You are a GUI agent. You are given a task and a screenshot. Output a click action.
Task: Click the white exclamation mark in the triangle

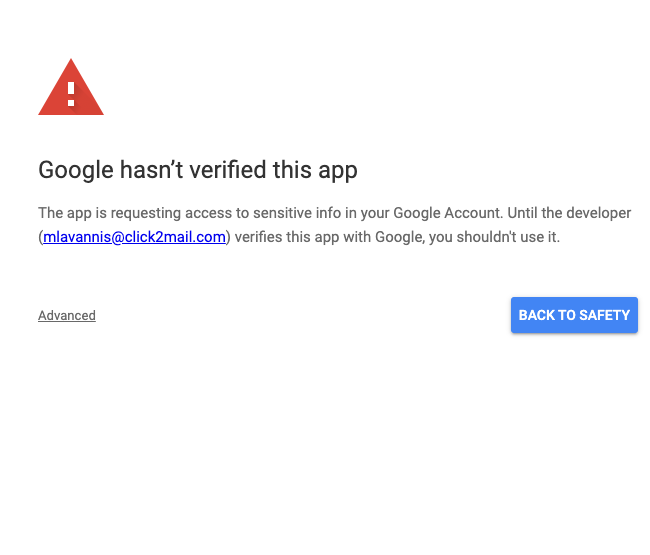click(x=71, y=93)
